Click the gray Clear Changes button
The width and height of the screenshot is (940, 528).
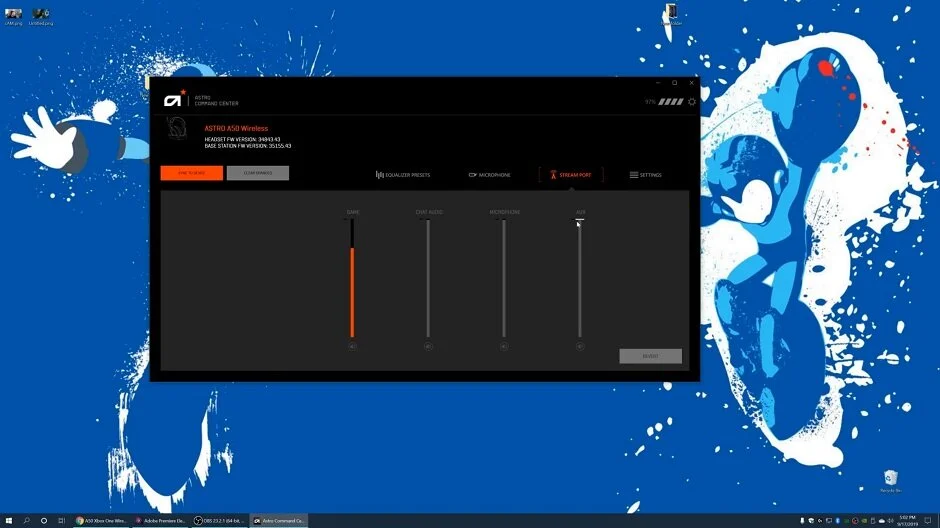pyautogui.click(x=258, y=173)
